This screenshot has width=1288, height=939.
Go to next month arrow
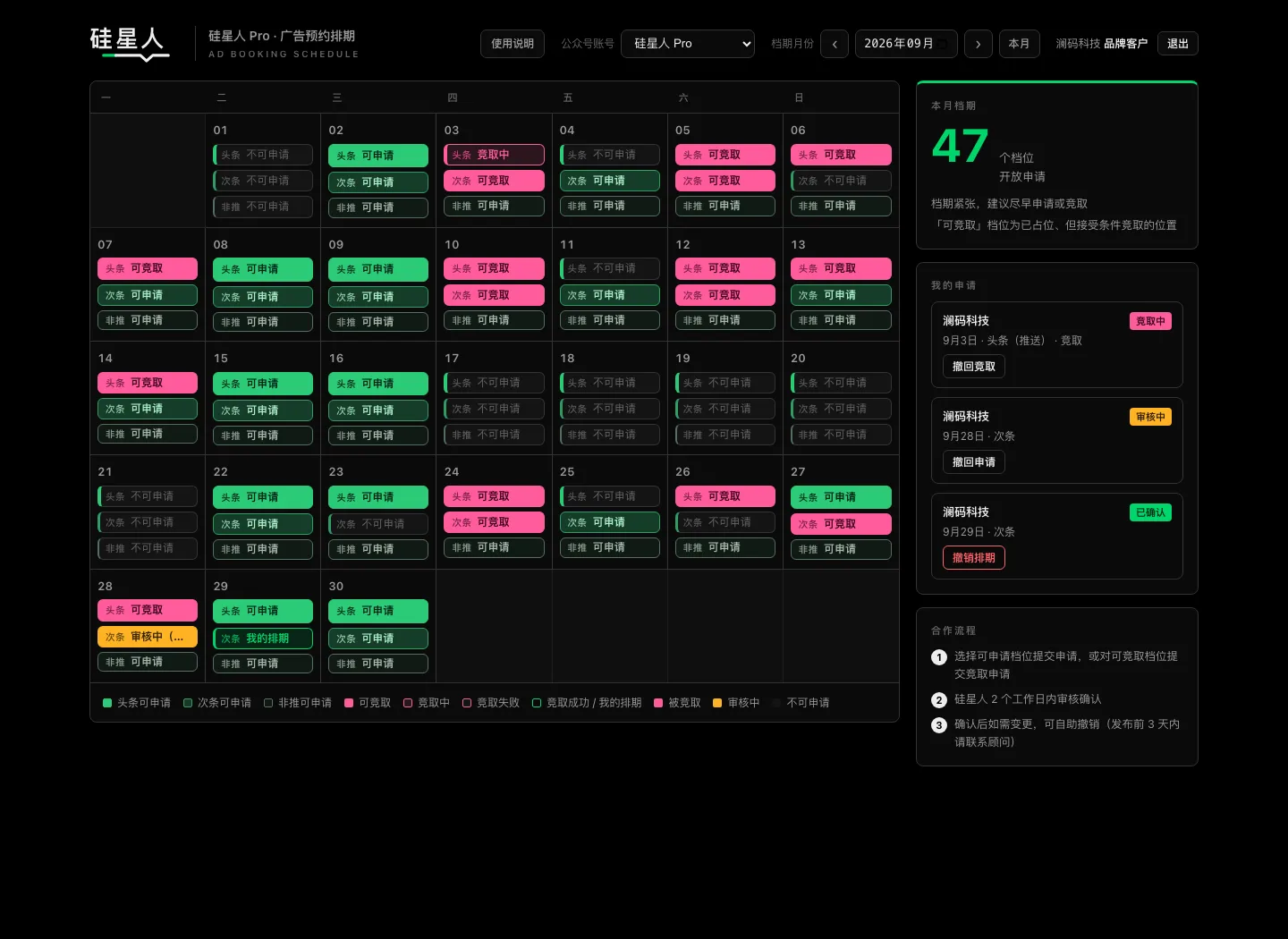979,44
